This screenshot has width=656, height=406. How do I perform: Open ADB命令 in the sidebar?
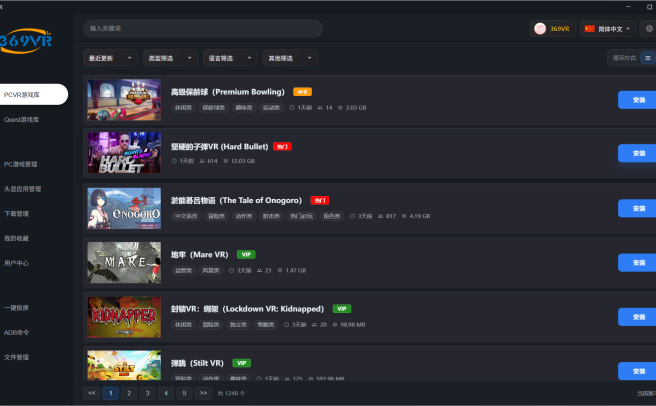pos(16,332)
